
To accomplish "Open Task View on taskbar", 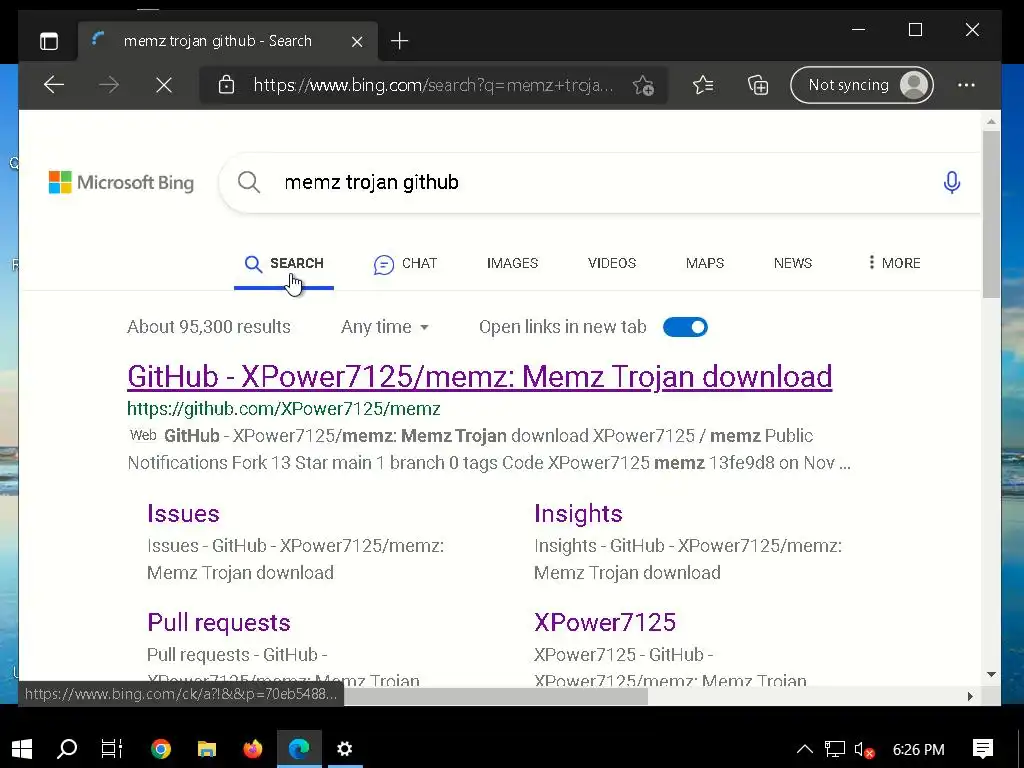I will [x=112, y=749].
